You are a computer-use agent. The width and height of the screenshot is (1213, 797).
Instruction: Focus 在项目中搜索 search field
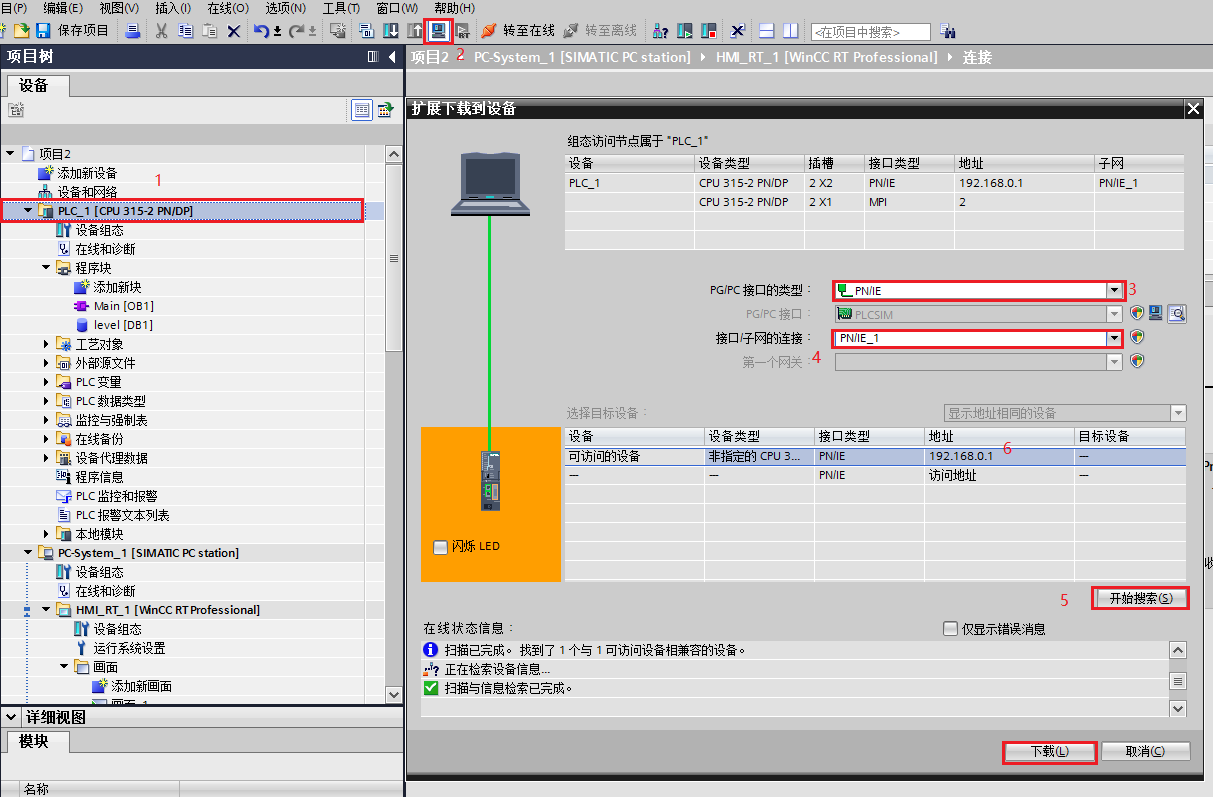pos(870,32)
